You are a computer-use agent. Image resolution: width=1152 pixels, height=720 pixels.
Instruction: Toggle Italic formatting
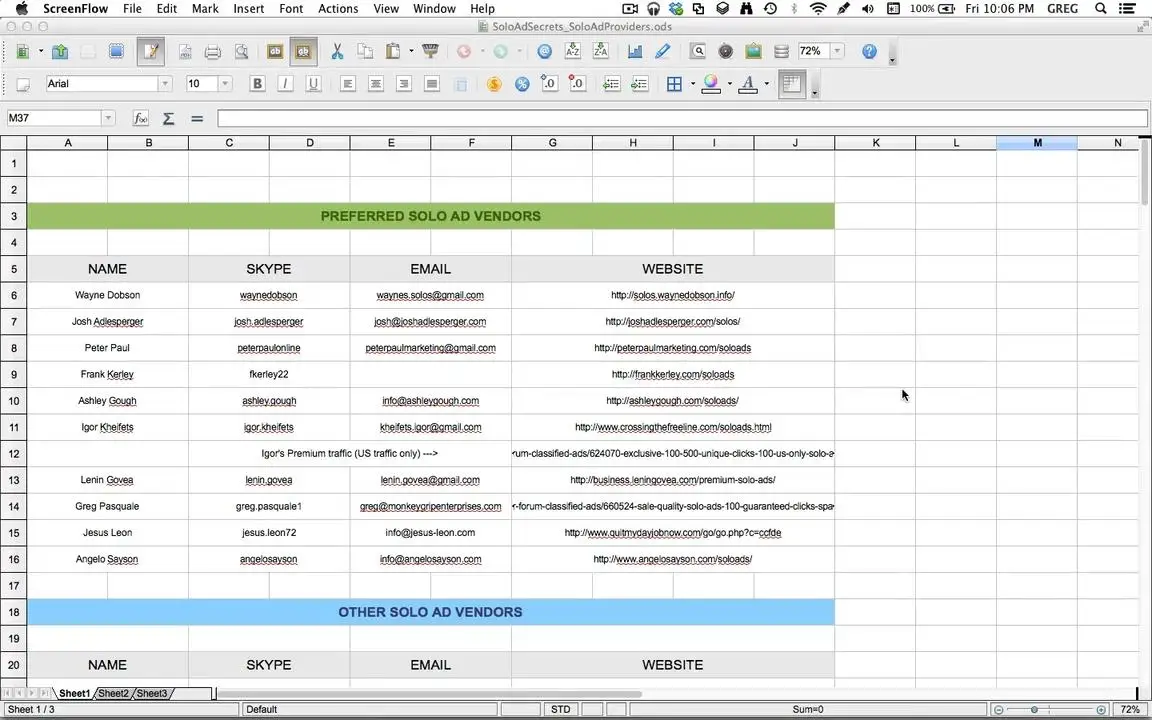pos(285,84)
